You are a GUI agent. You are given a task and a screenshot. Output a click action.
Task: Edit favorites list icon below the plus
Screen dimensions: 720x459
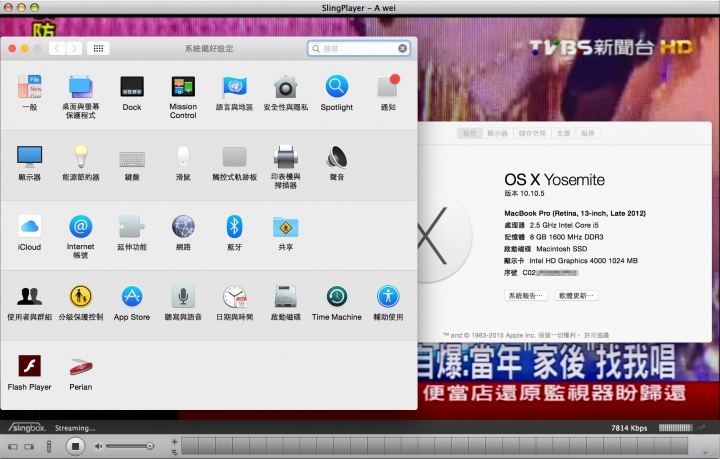coord(174,452)
